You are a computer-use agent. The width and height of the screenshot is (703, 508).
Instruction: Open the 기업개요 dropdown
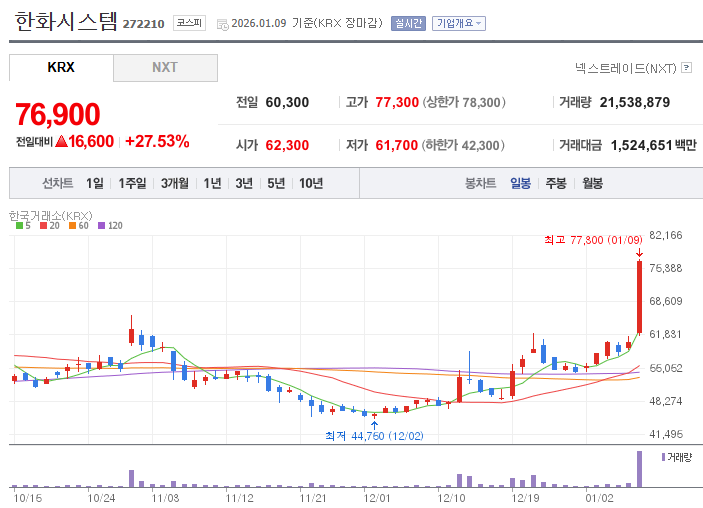[459, 23]
